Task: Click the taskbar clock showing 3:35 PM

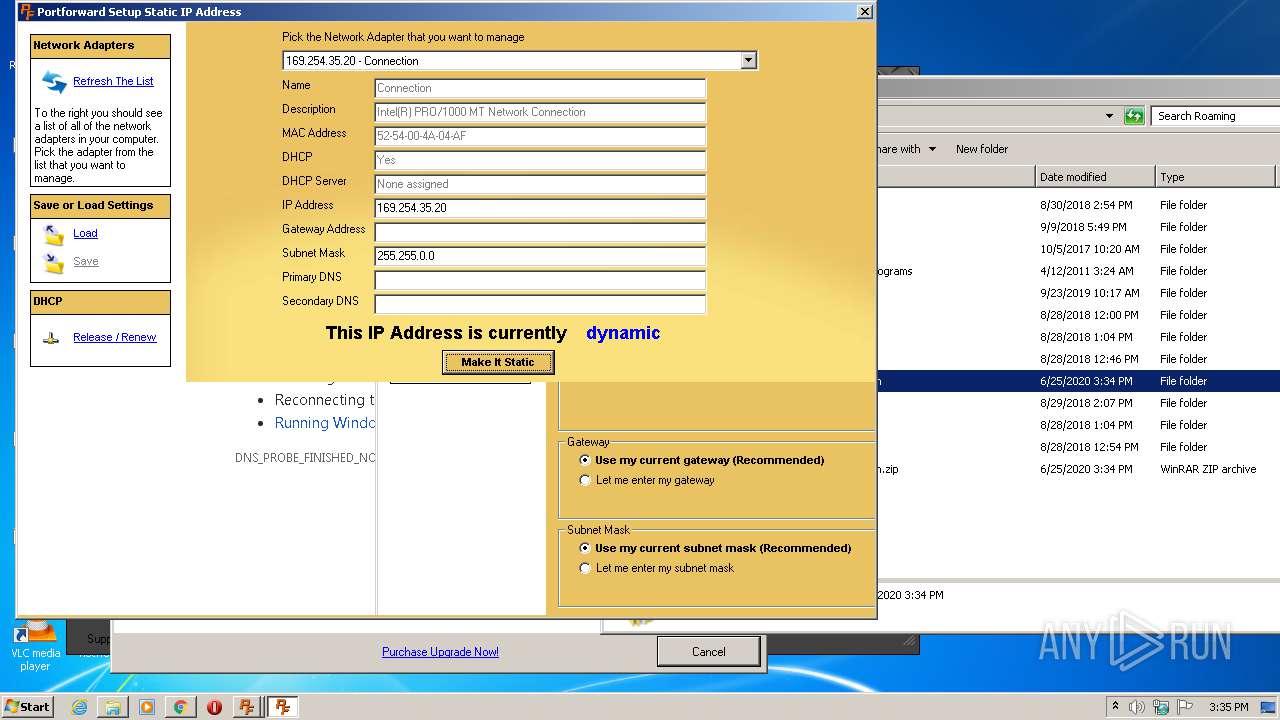Action: [1229, 707]
